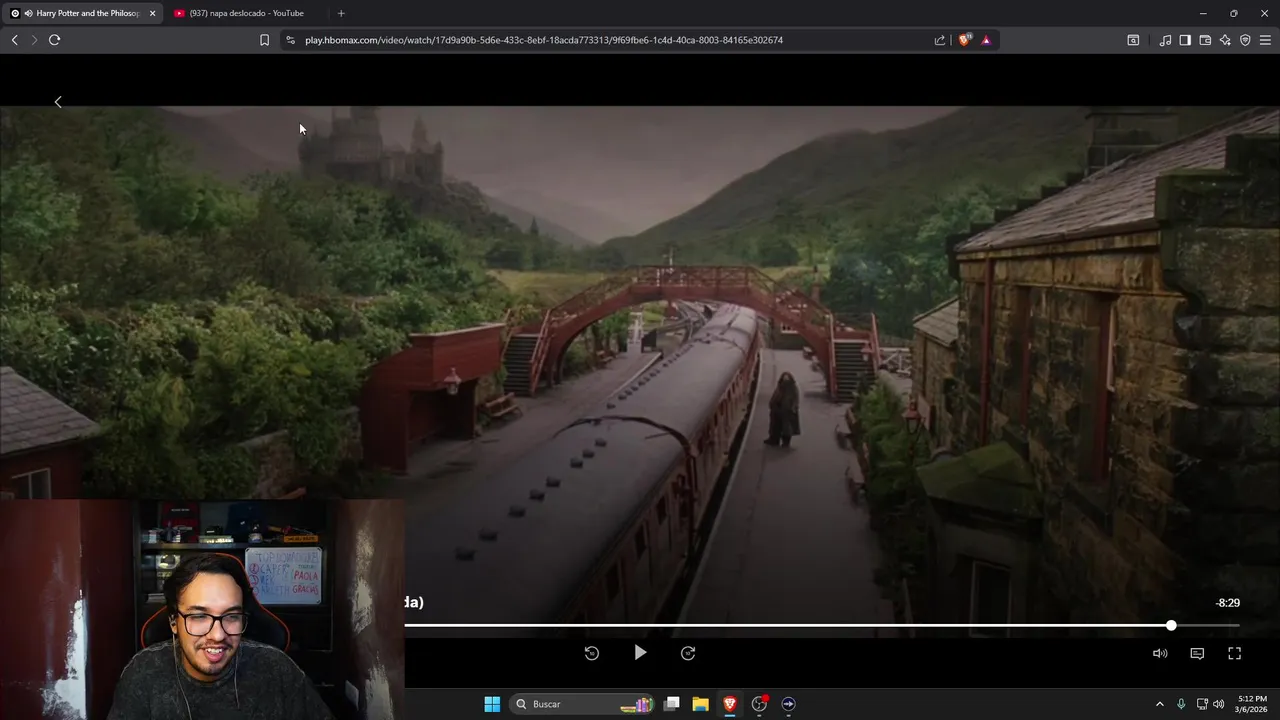The width and height of the screenshot is (1280, 720).
Task: Click the webcam overlay of streamer
Action: point(202,610)
